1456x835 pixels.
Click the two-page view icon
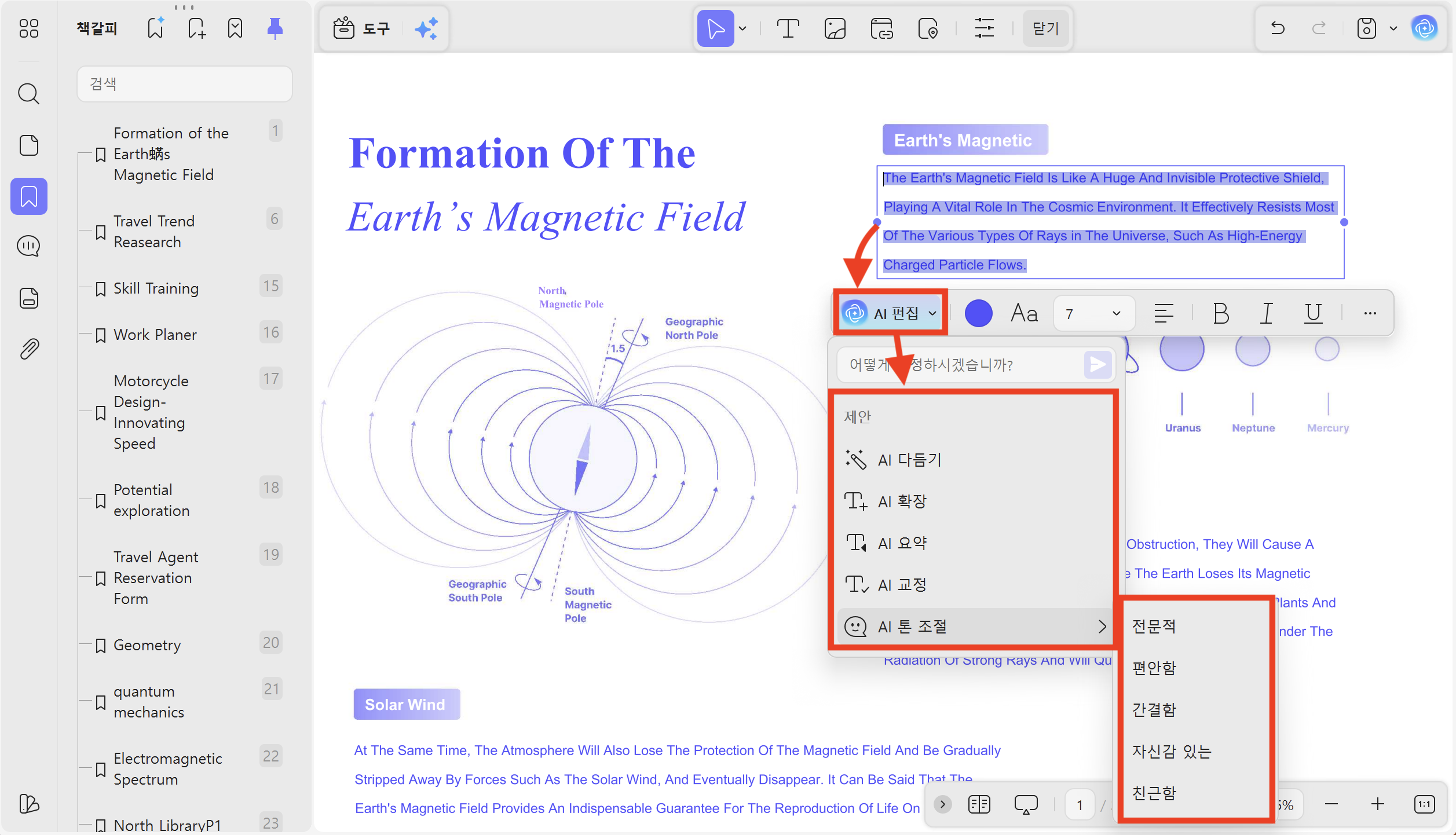click(979, 804)
